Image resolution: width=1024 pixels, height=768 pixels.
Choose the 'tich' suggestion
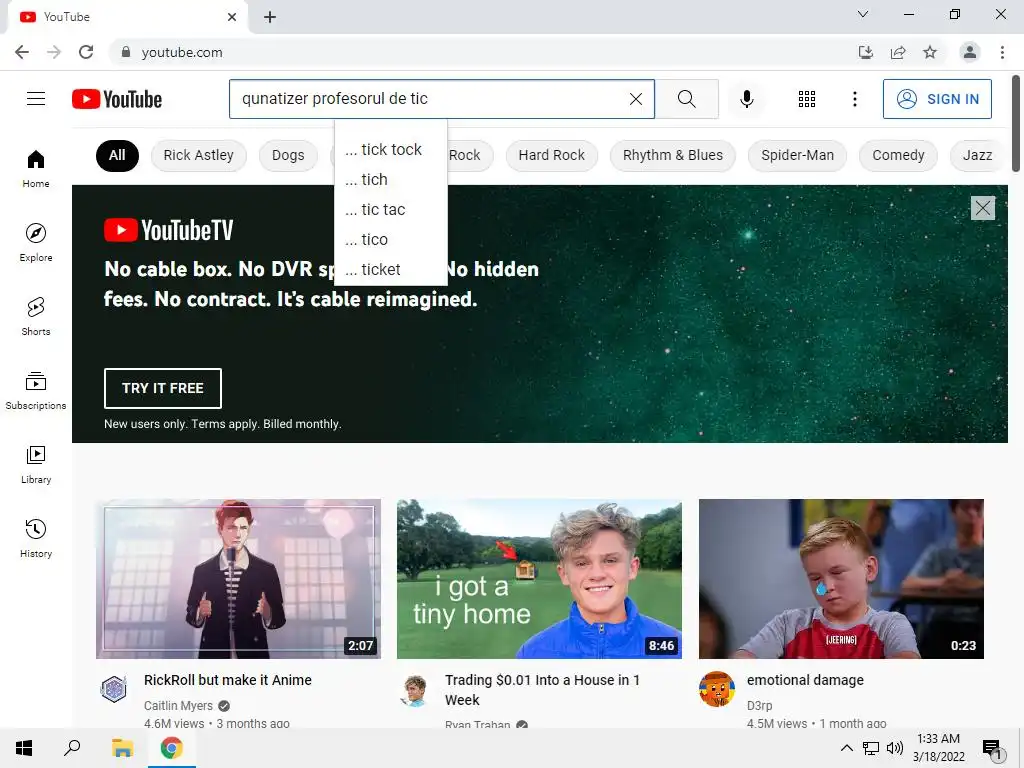[x=391, y=180]
